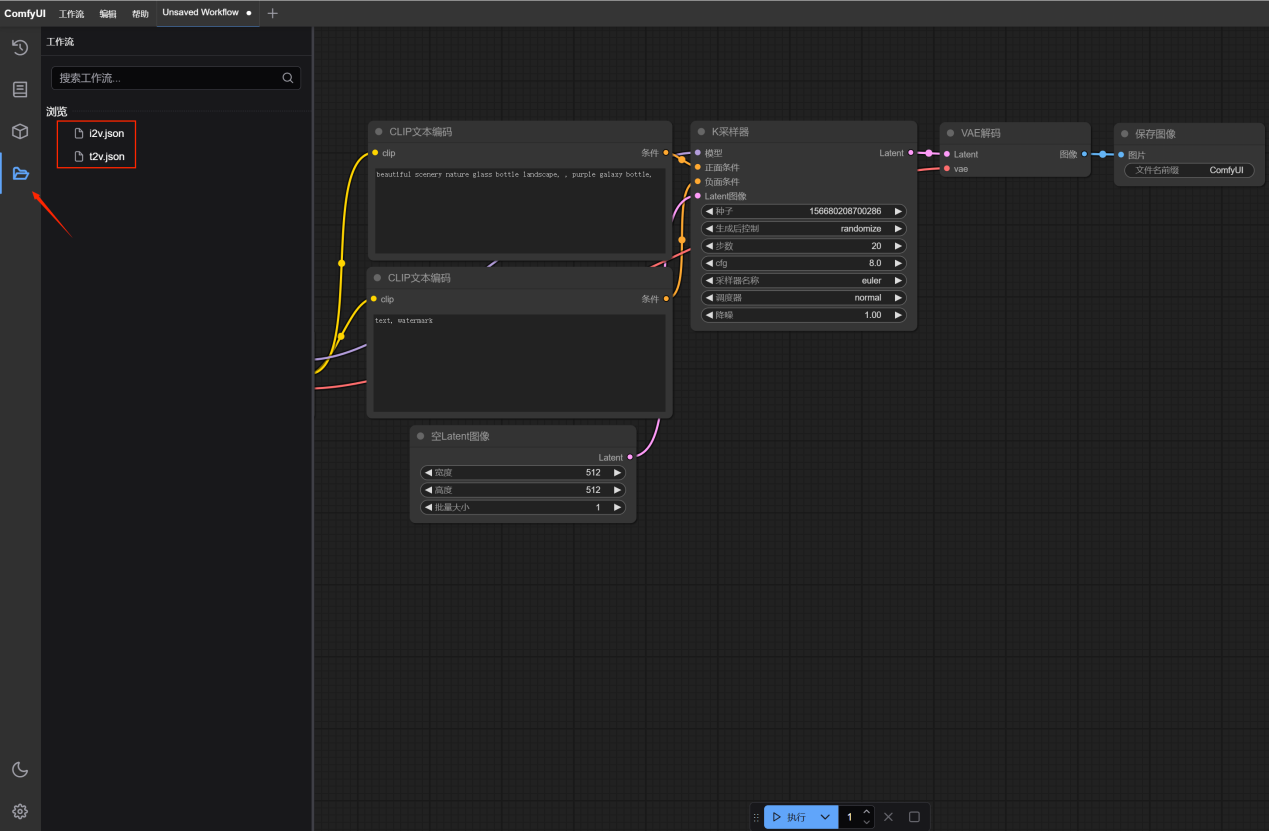Cancel current run with the X icon

(x=888, y=817)
